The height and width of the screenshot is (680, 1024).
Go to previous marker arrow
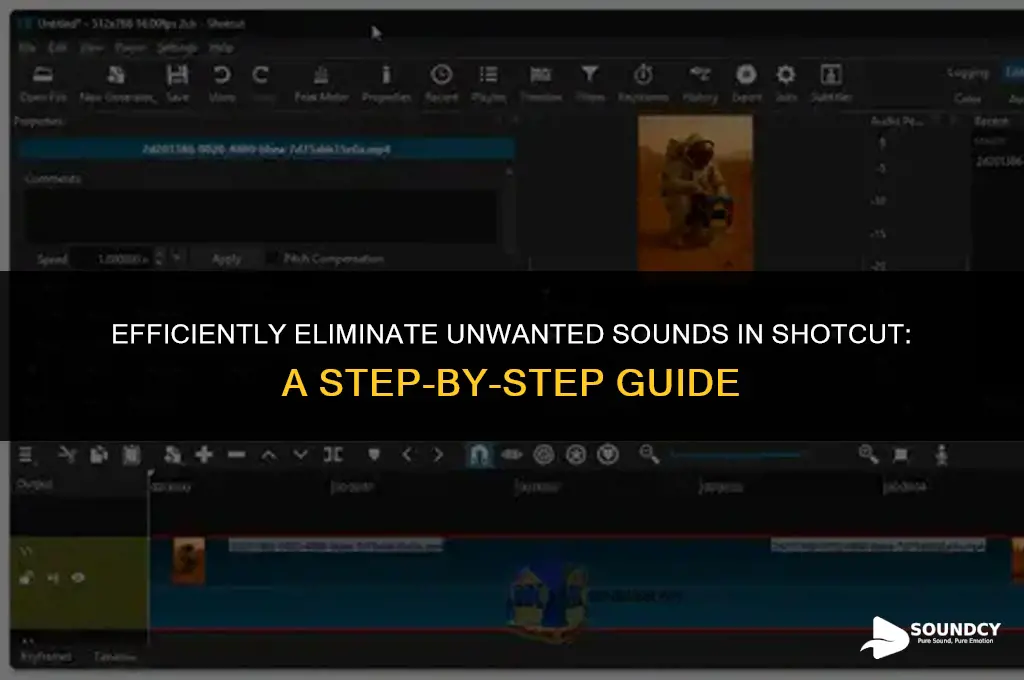407,454
